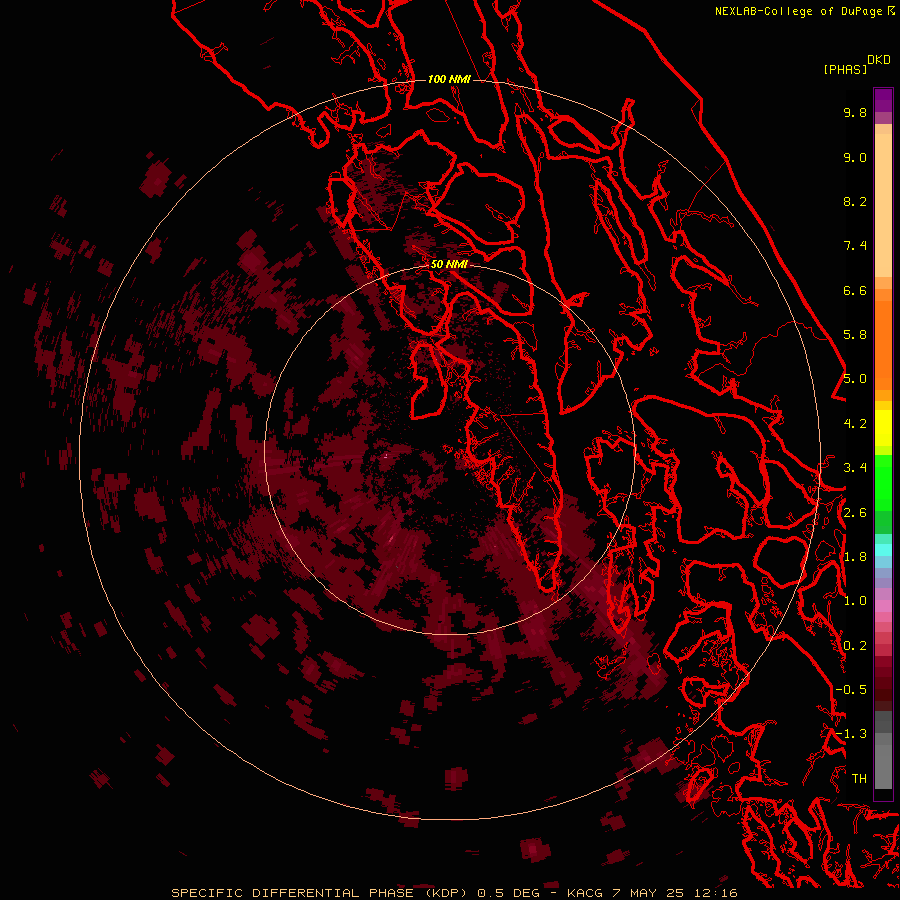Click the NEXLAB-College of DuPage label
Image resolution: width=900 pixels, height=900 pixels.
coord(801,11)
